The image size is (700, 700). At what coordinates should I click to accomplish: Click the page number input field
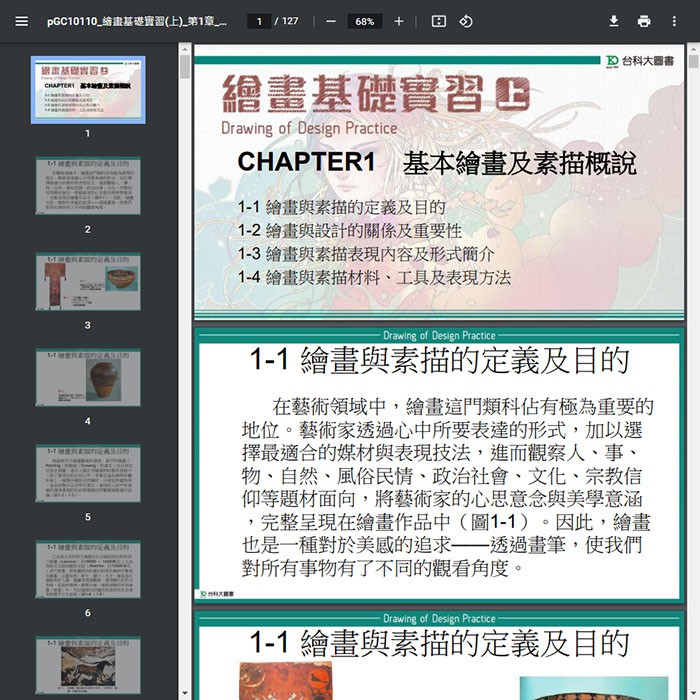pyautogui.click(x=259, y=21)
